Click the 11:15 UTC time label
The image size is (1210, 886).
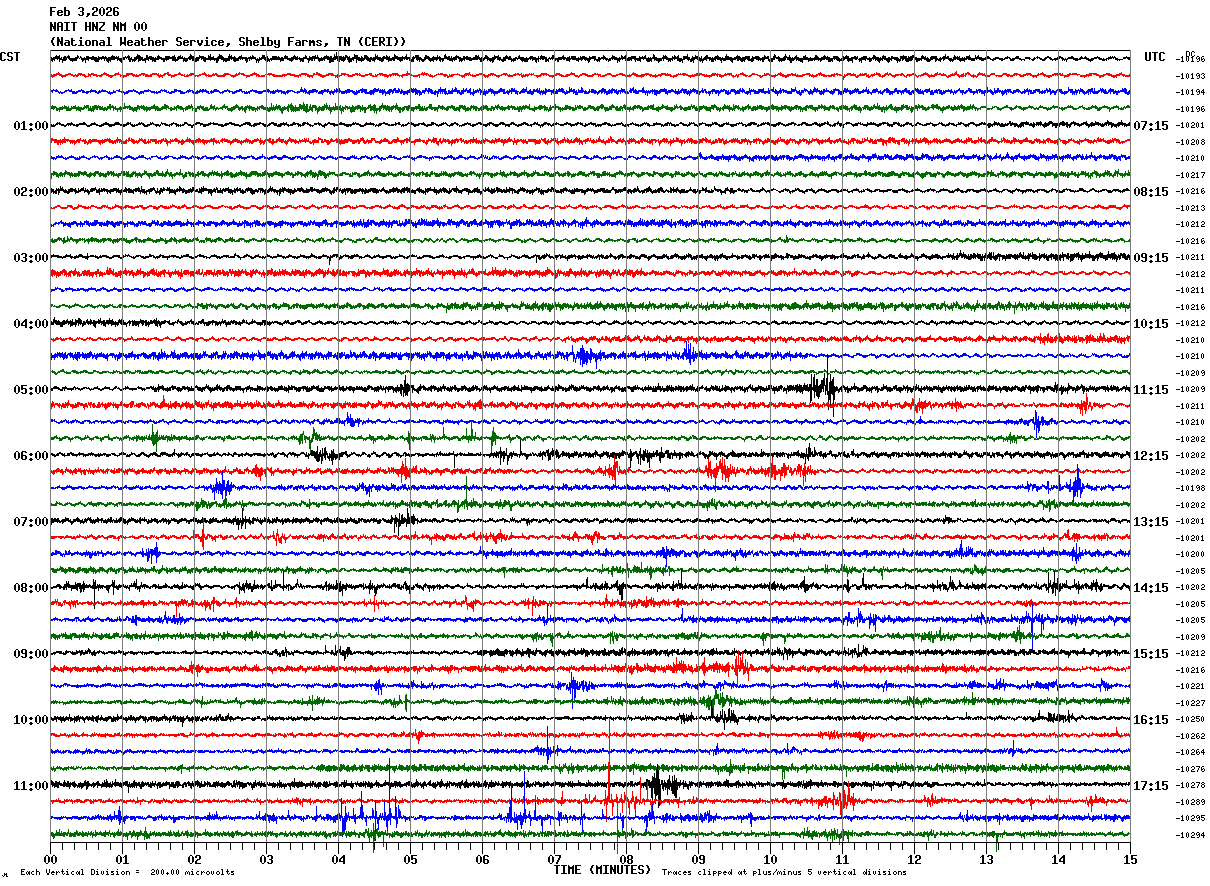pos(1151,390)
